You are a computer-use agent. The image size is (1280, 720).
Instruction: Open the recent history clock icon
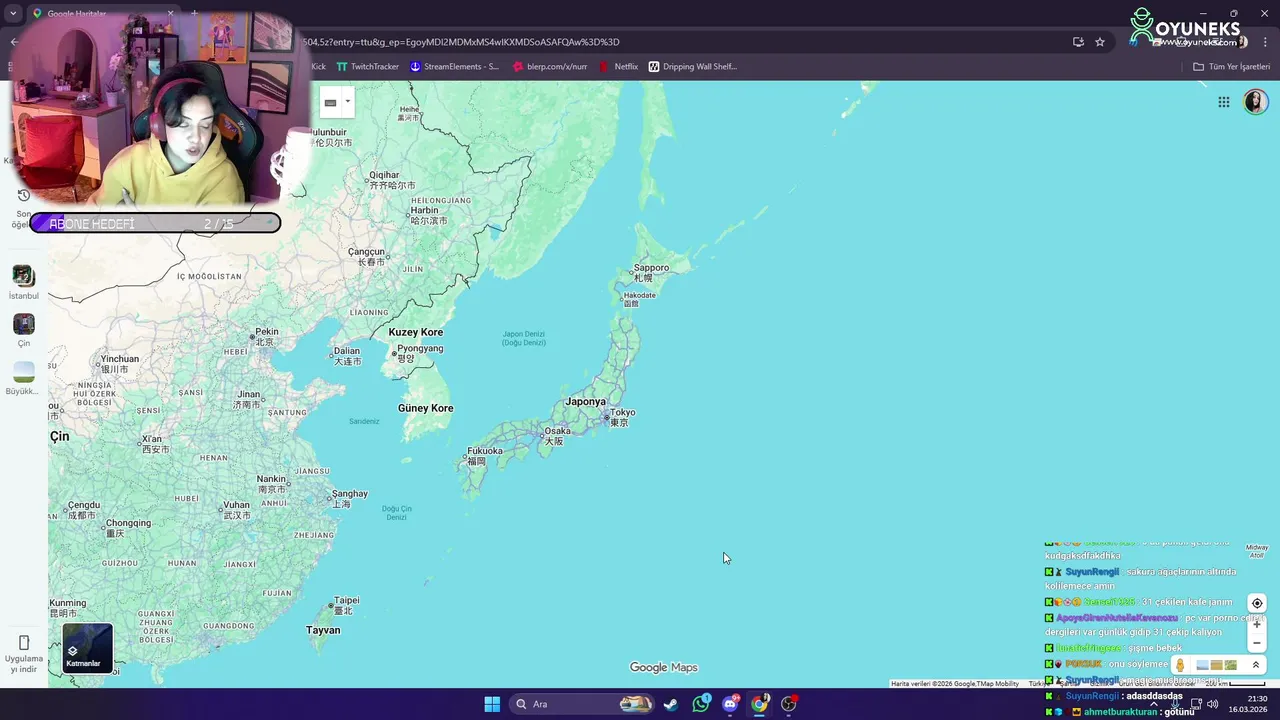click(24, 195)
